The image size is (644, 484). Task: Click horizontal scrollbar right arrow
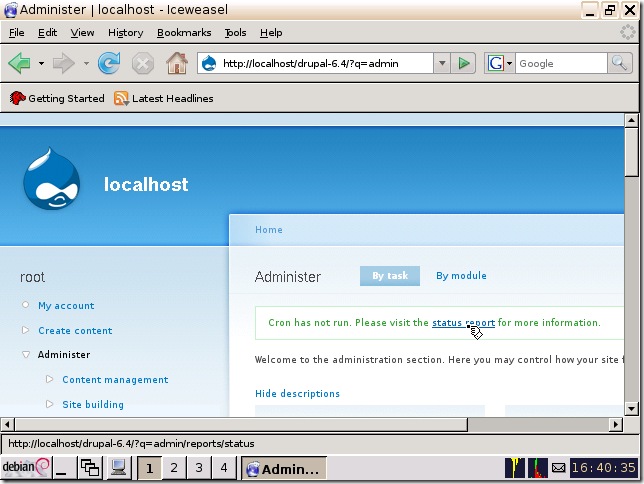615,424
